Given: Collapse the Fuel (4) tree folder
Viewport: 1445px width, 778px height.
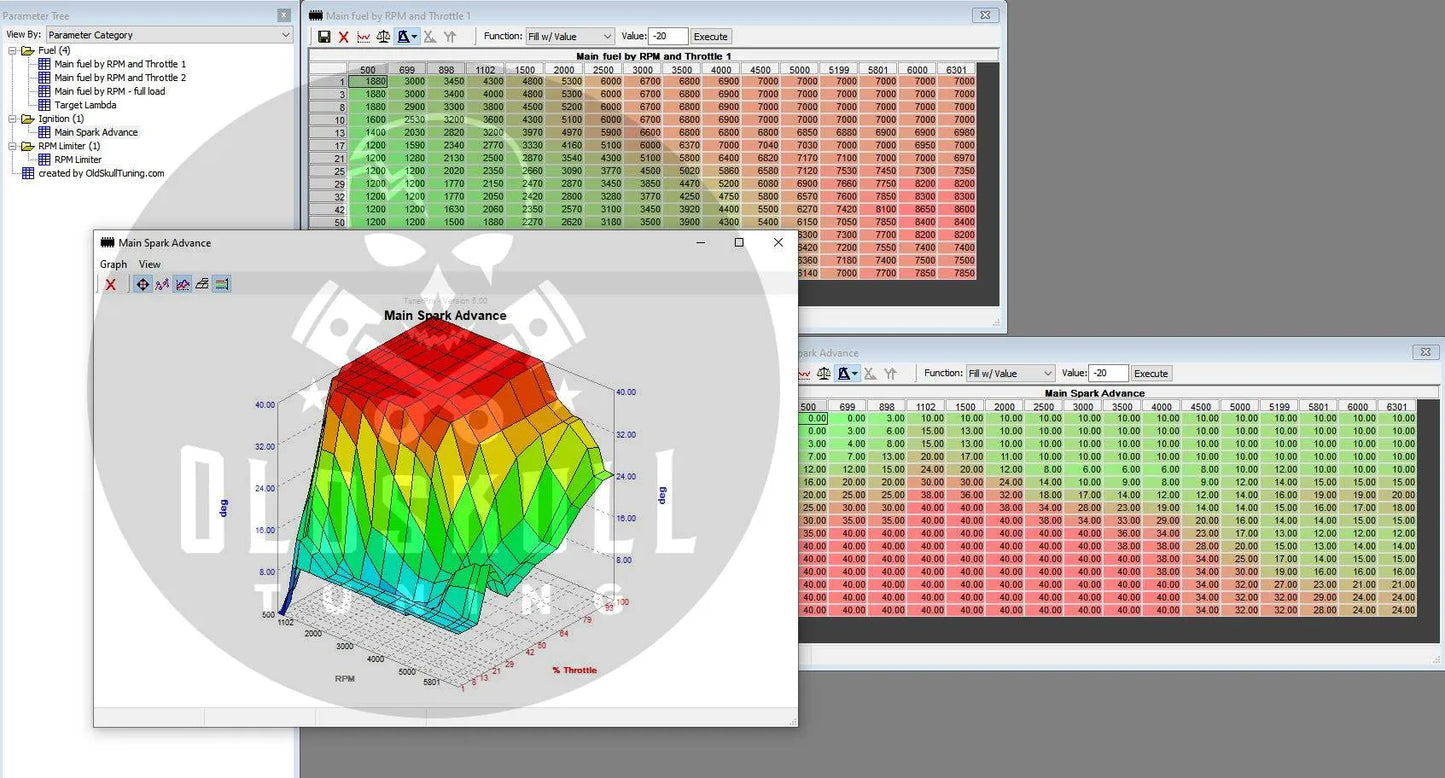Looking at the screenshot, I should 13,51.
